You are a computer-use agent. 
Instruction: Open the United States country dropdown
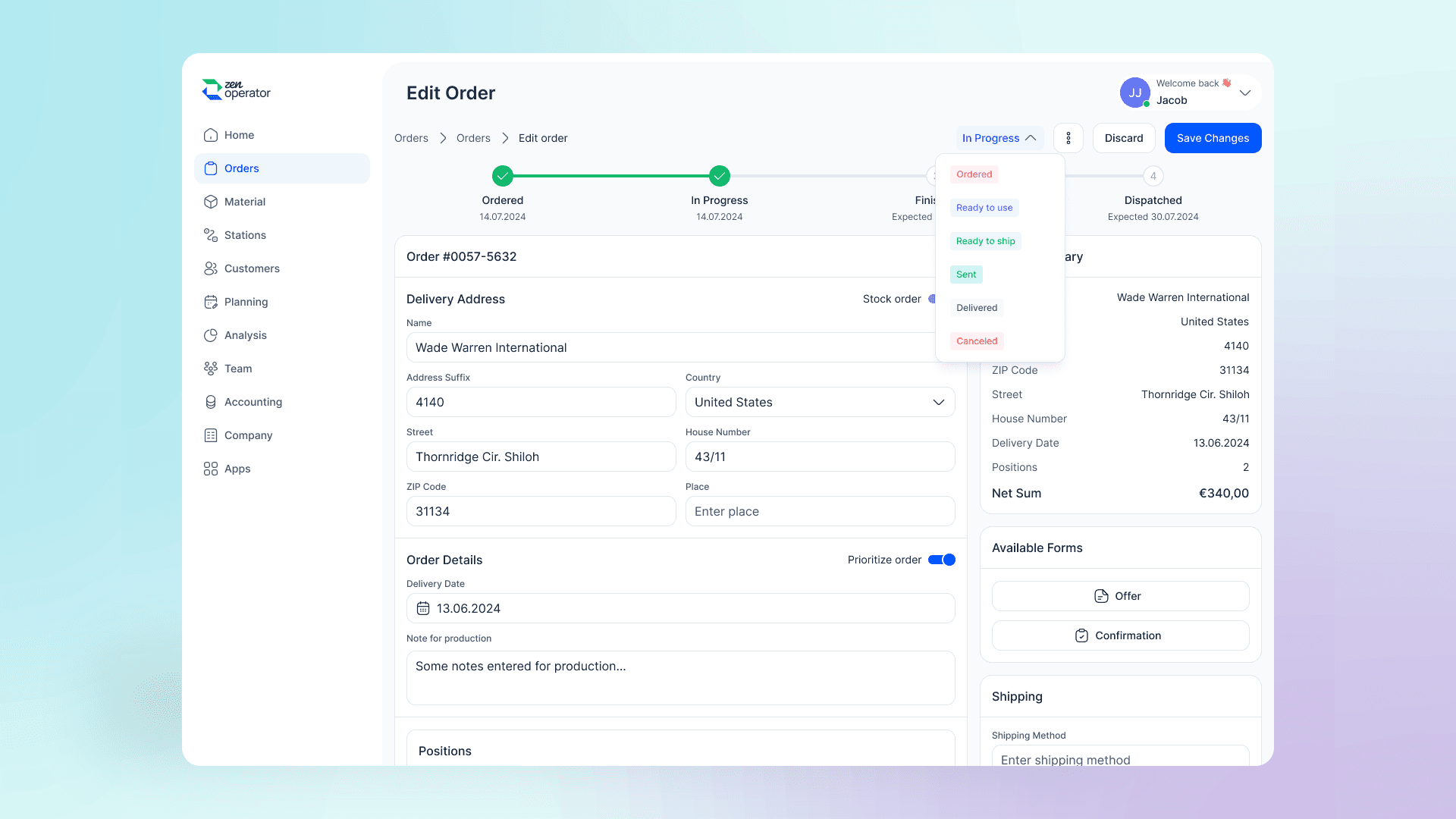tap(820, 402)
